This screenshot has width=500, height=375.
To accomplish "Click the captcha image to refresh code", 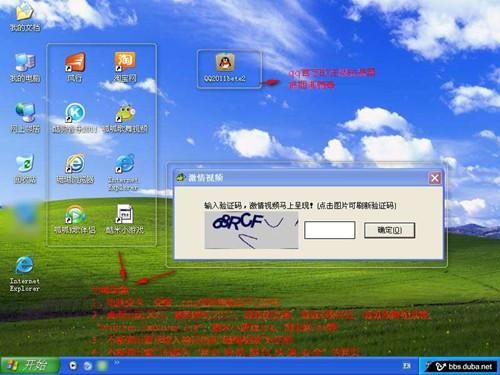I will pyautogui.click(x=251, y=230).
